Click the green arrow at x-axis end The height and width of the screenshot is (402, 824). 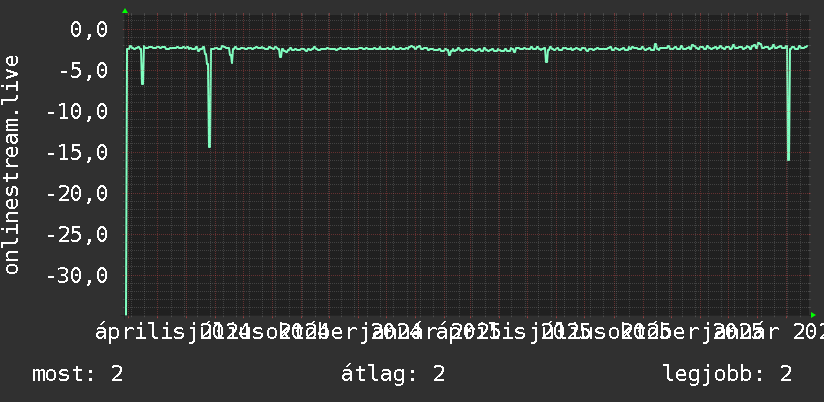(813, 315)
